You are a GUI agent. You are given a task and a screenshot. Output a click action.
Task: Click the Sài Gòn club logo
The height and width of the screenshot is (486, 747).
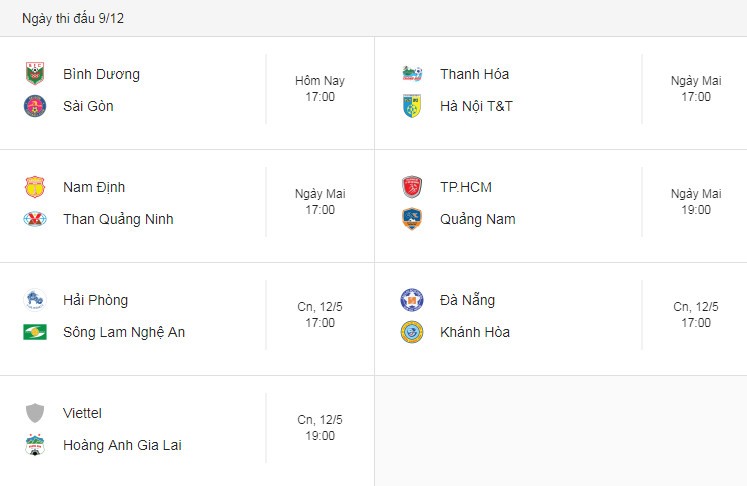pos(35,106)
